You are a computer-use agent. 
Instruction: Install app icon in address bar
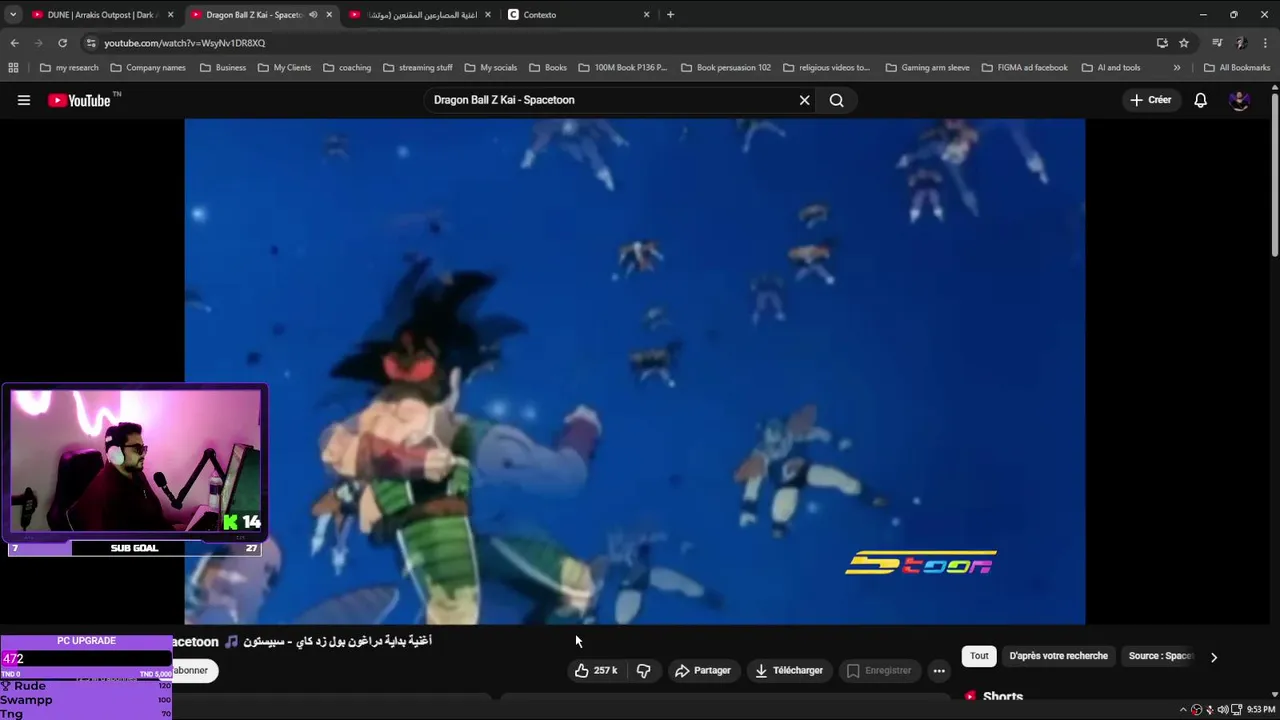pyautogui.click(x=1162, y=43)
